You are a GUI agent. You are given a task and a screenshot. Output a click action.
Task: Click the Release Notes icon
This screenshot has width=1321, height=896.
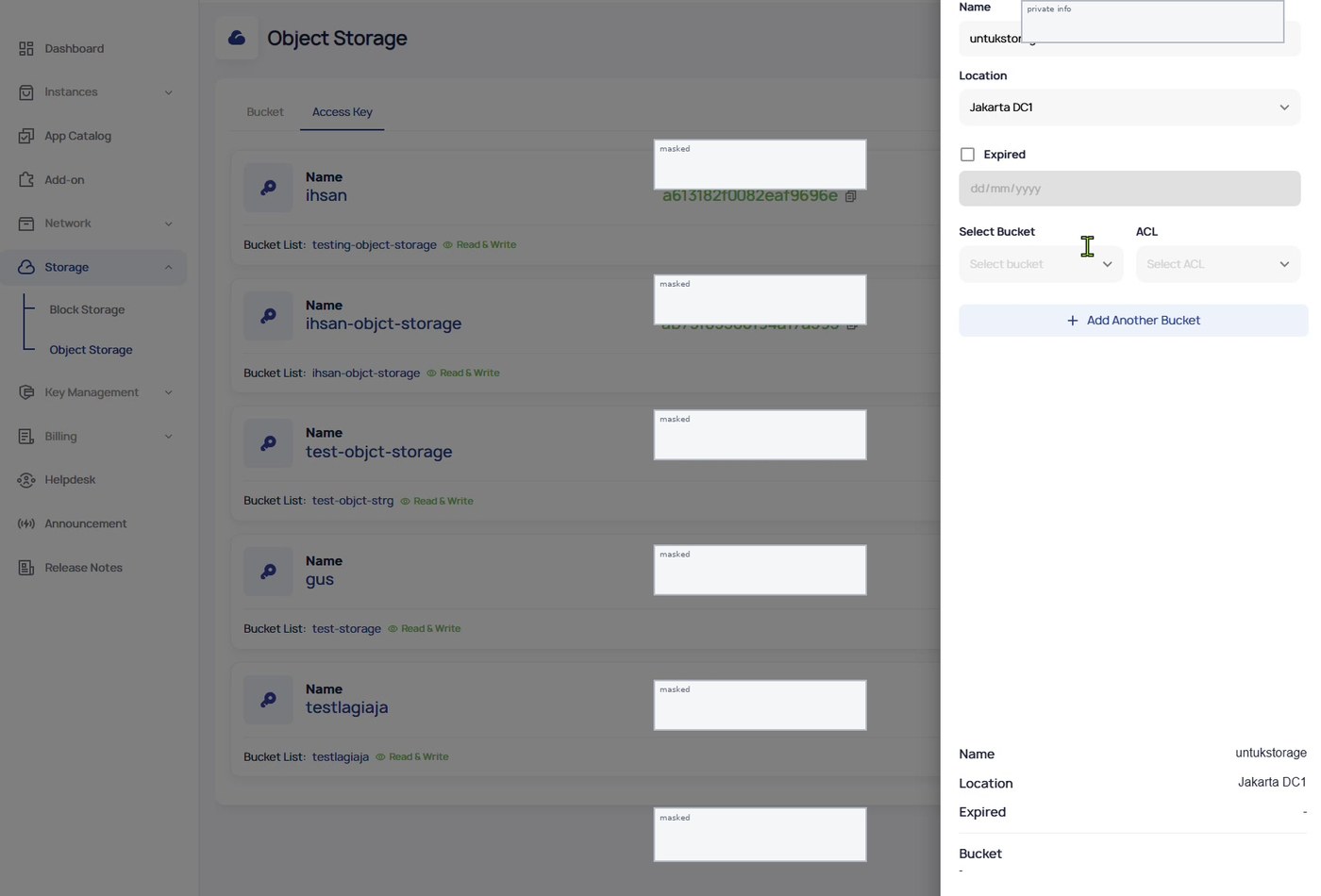tap(26, 568)
